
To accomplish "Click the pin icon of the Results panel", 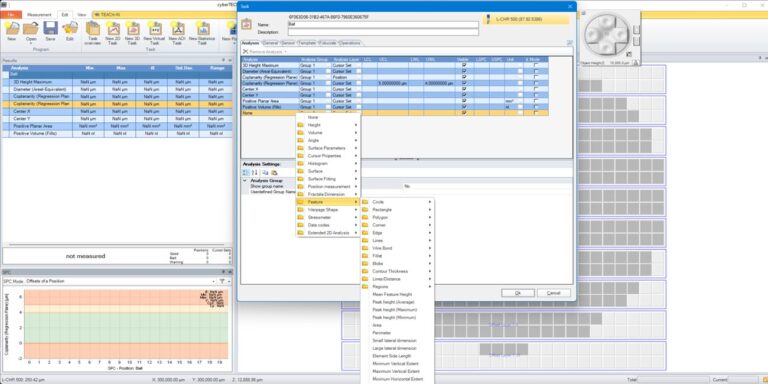I will coord(223,60).
